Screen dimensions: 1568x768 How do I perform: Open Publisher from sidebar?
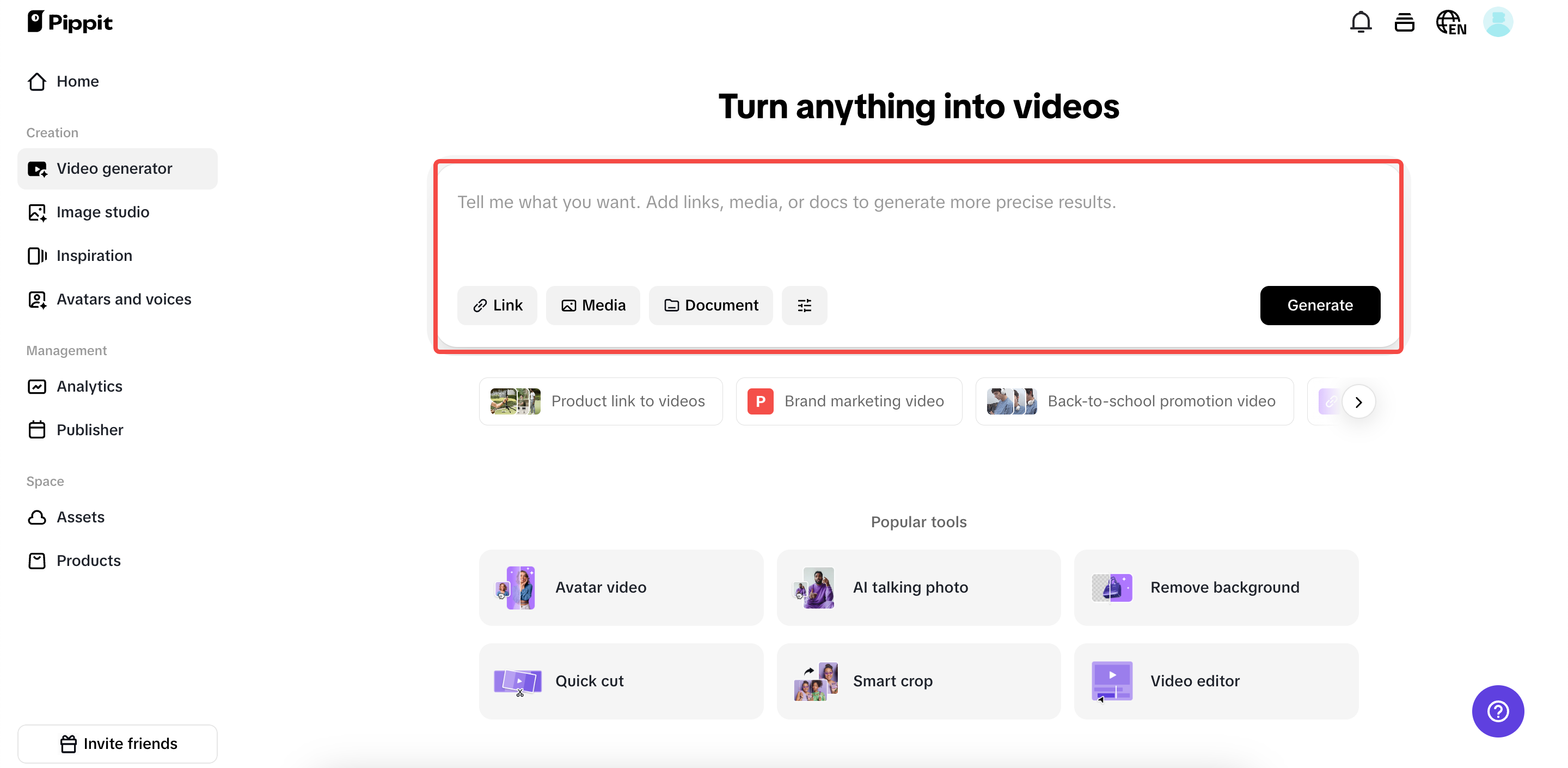[89, 430]
